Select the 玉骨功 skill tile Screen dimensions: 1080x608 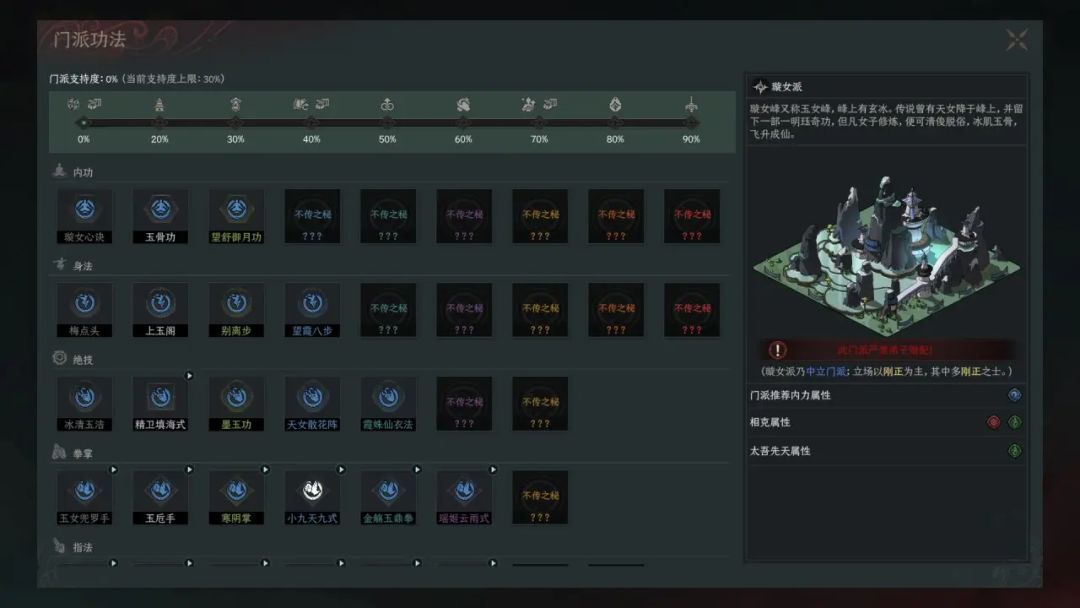[160, 216]
